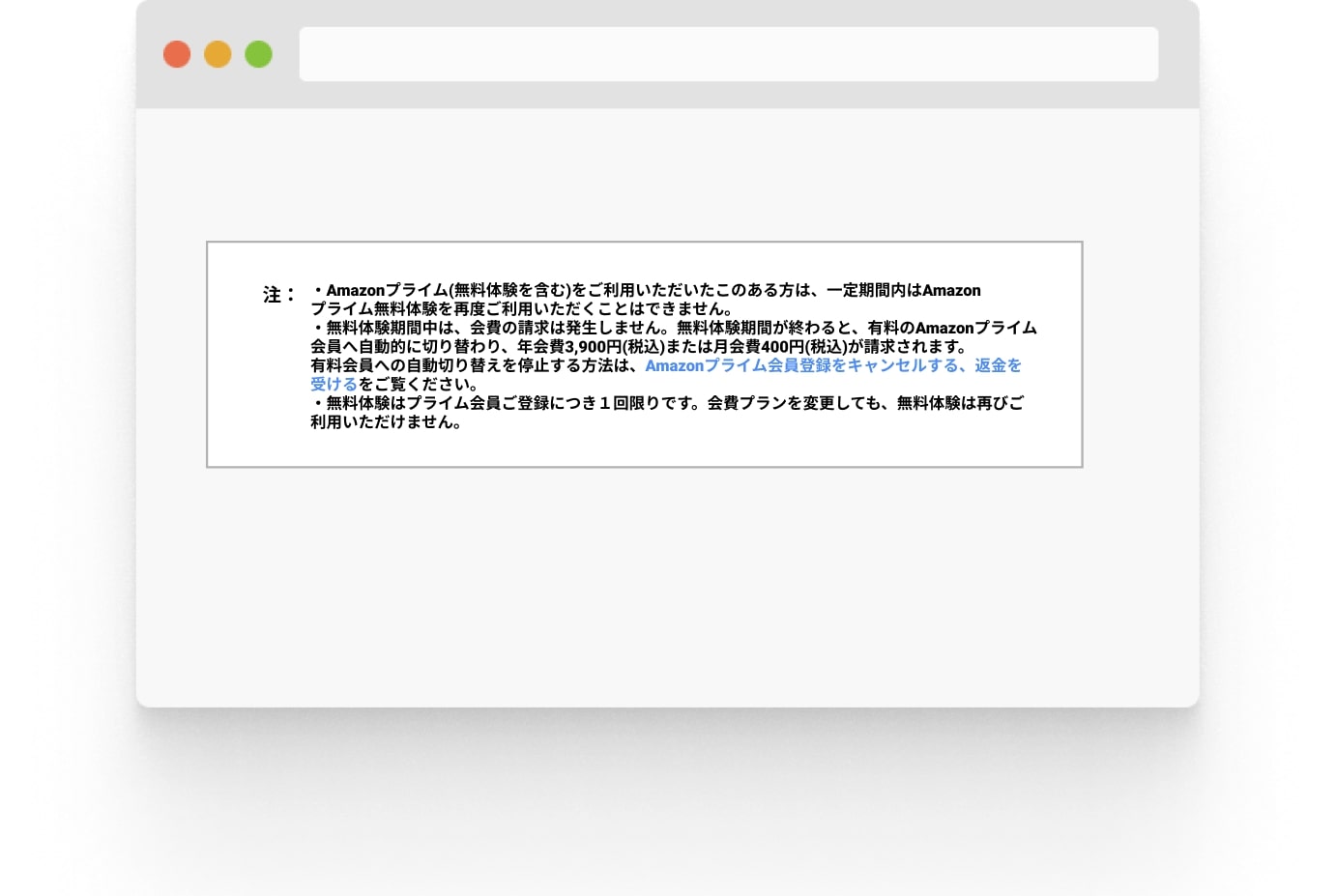Click the red close window dot
The height and width of the screenshot is (896, 1336).
[x=177, y=54]
